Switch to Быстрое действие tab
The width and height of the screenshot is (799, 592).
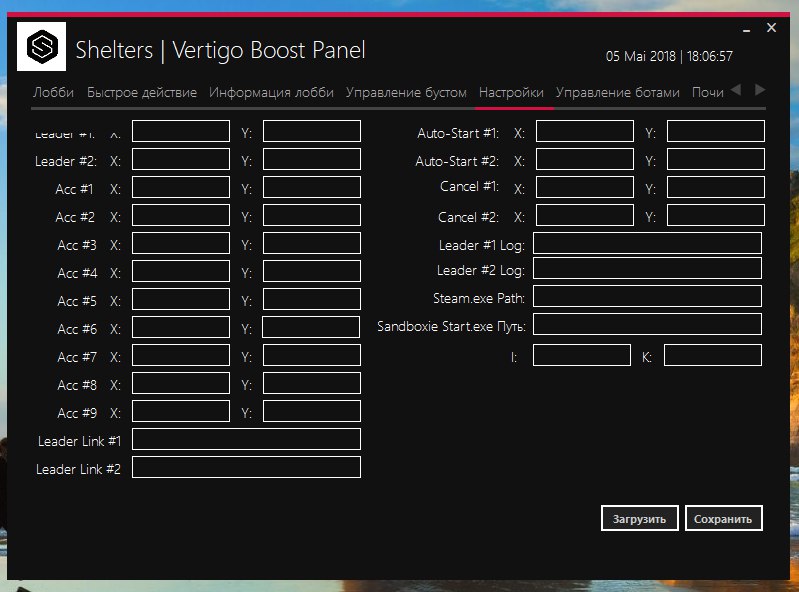pos(142,93)
